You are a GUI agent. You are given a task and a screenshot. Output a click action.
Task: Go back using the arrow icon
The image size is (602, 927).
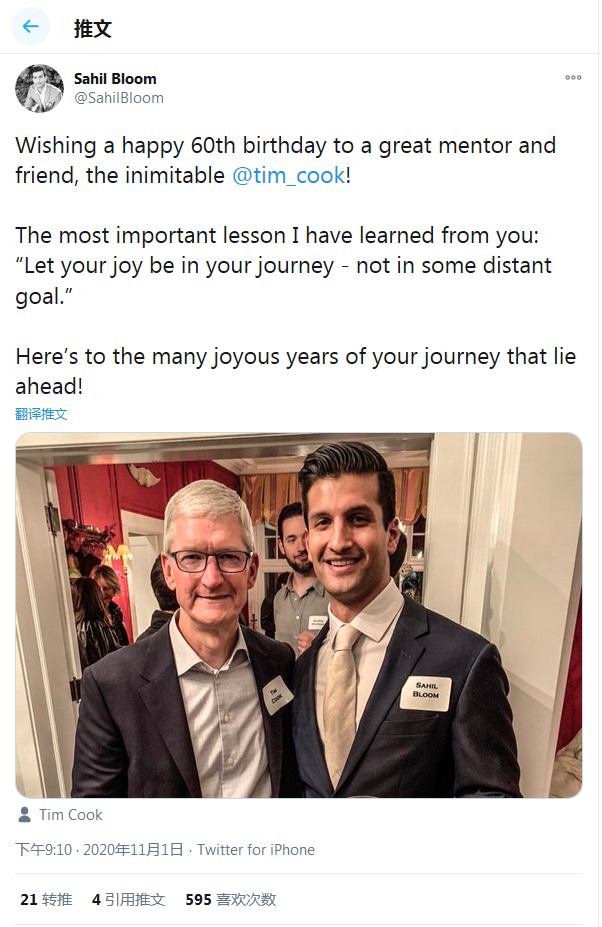30,27
